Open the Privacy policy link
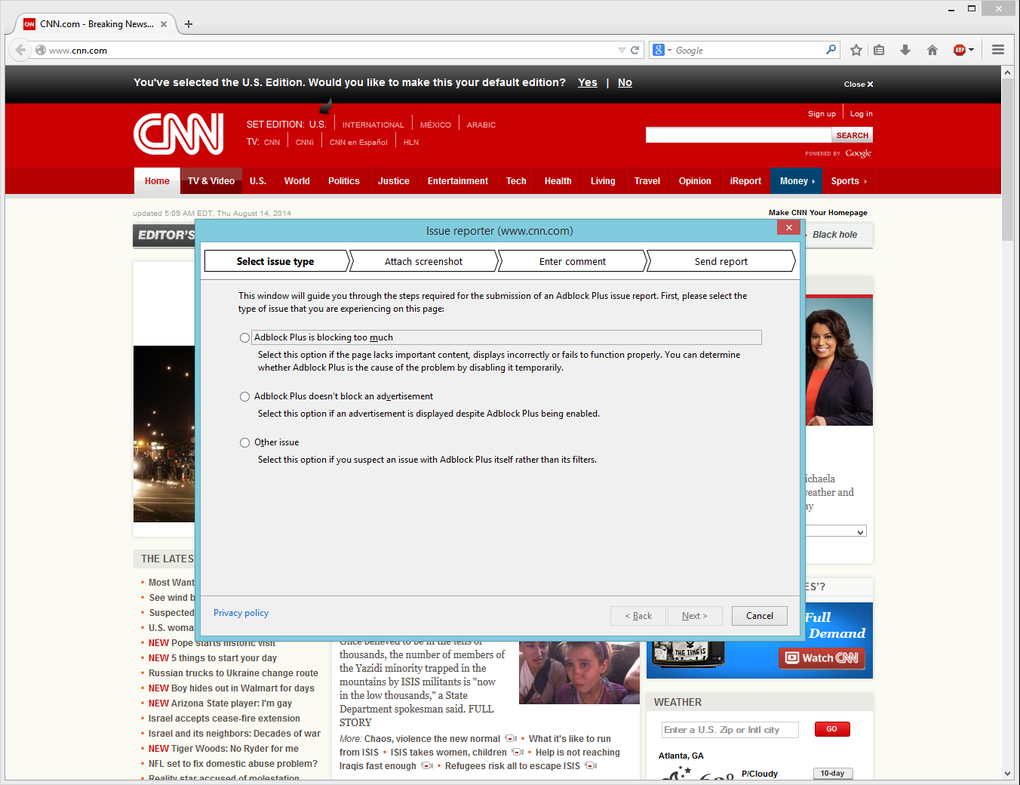 (x=240, y=612)
